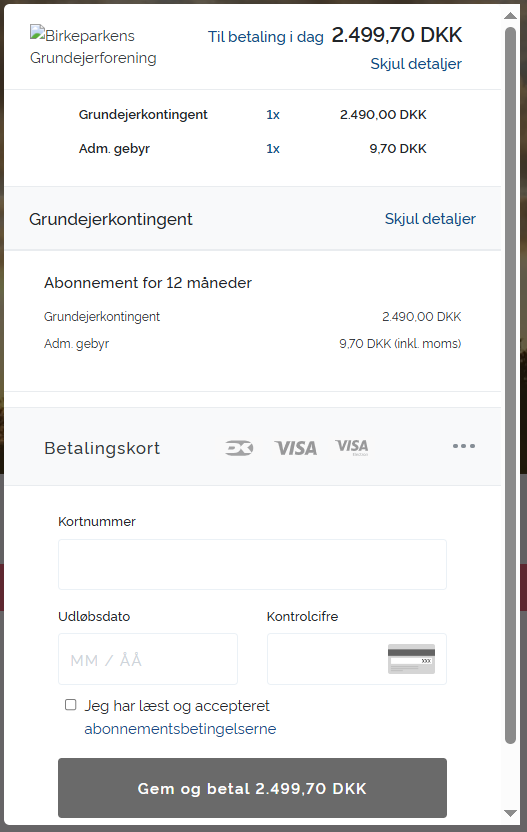Focus the Kortnummer input field

coord(252,565)
